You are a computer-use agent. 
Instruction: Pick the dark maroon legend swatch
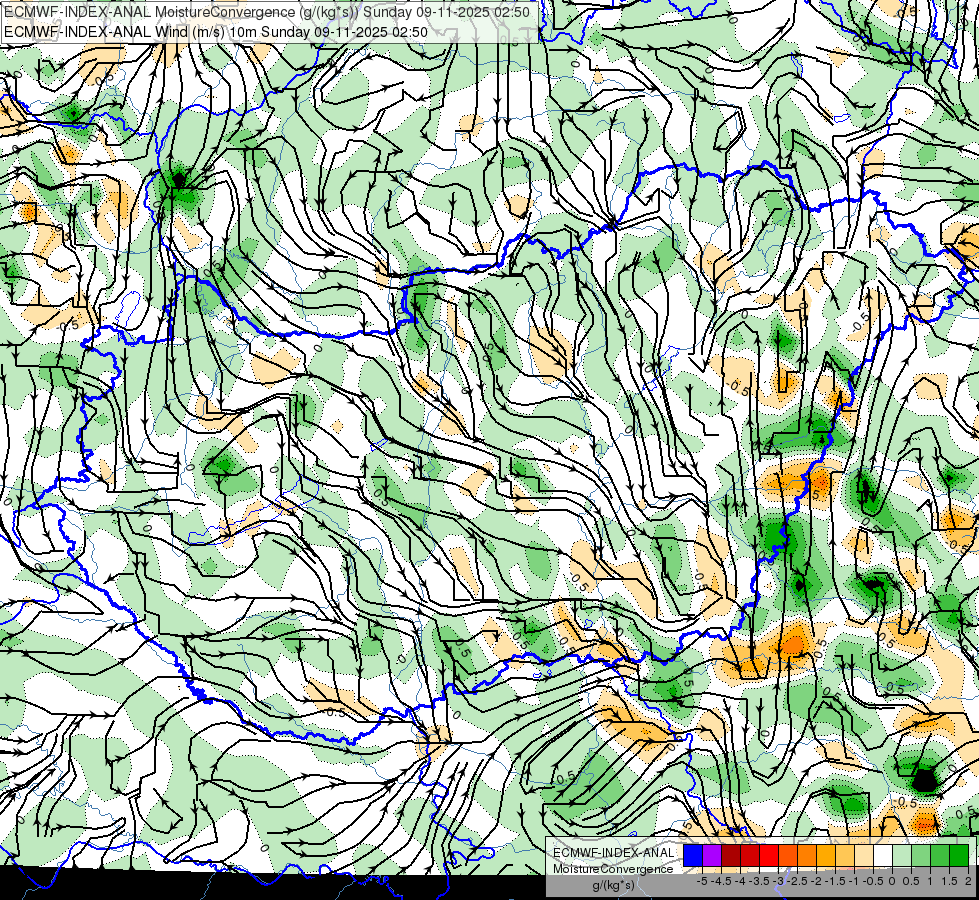click(x=731, y=855)
